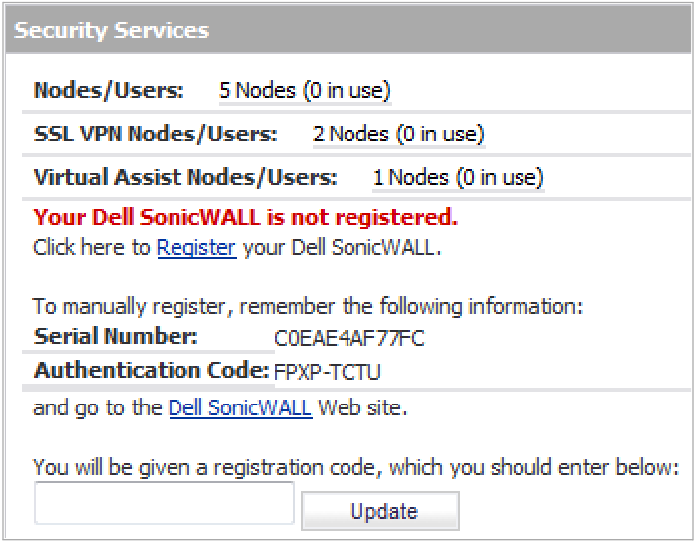Click the 5 Nodes (0 in use) value

click(305, 90)
